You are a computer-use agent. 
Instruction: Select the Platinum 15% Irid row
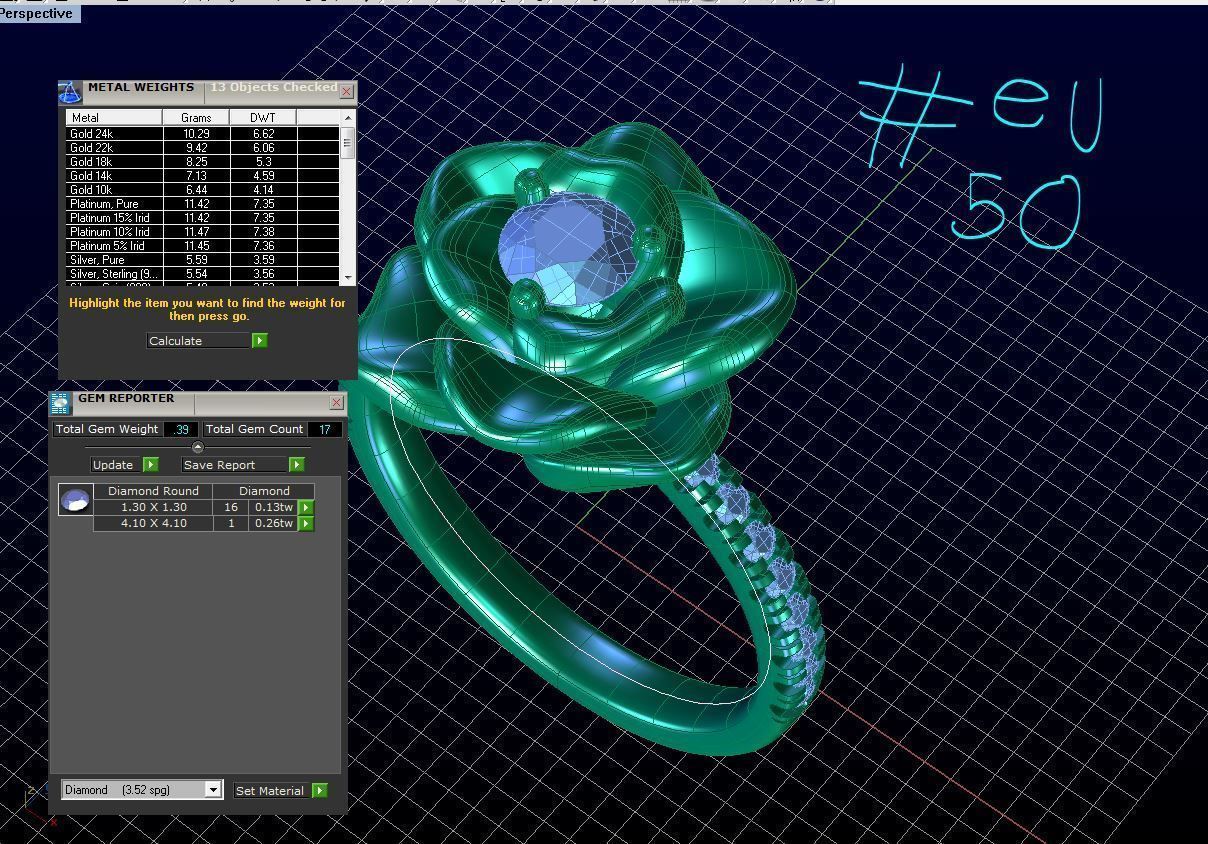coord(203,217)
